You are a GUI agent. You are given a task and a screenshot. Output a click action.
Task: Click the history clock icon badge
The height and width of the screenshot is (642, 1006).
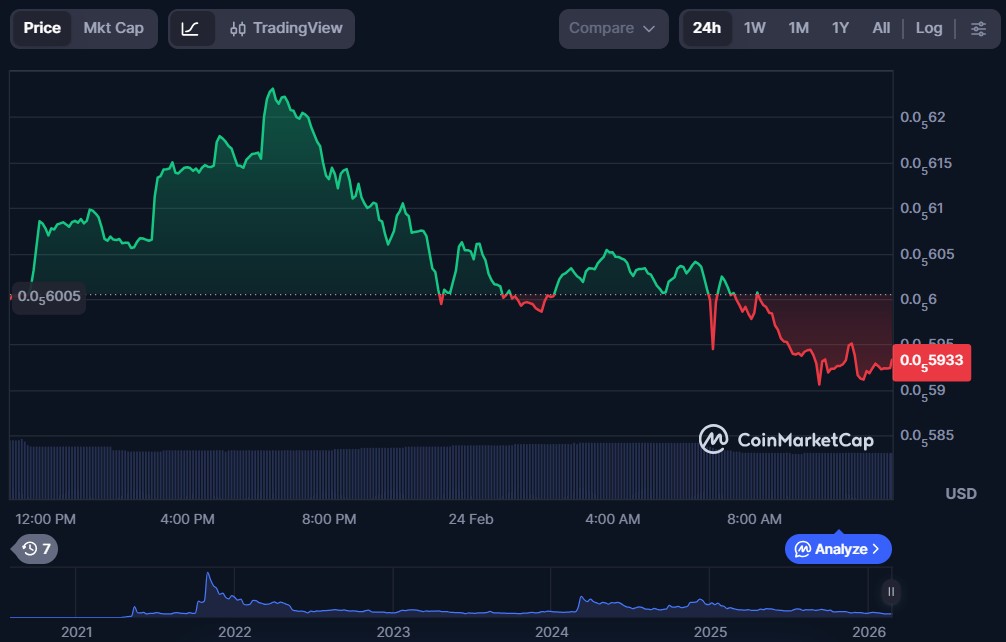[x=35, y=548]
